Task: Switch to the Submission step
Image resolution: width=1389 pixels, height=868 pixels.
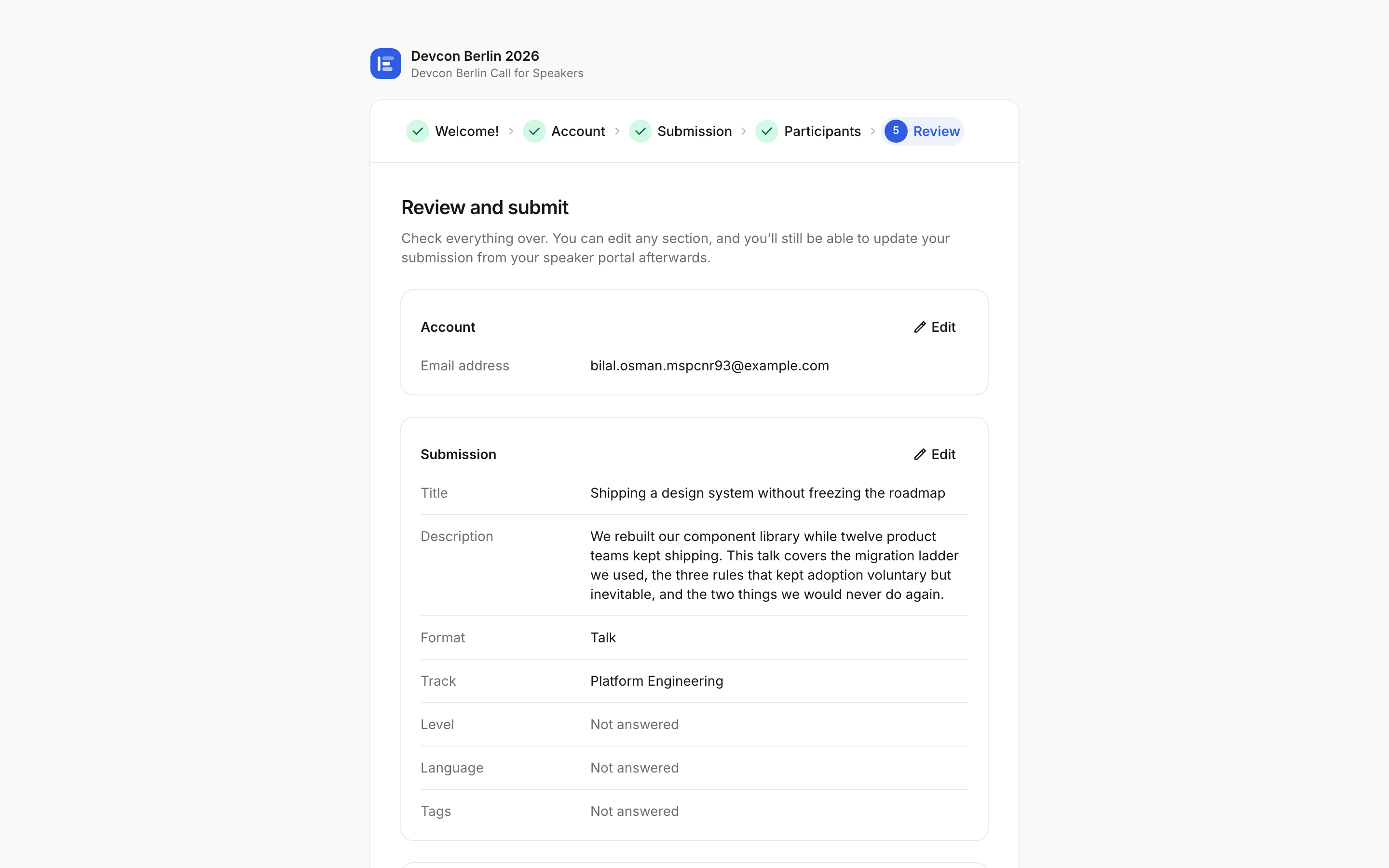Action: tap(680, 131)
